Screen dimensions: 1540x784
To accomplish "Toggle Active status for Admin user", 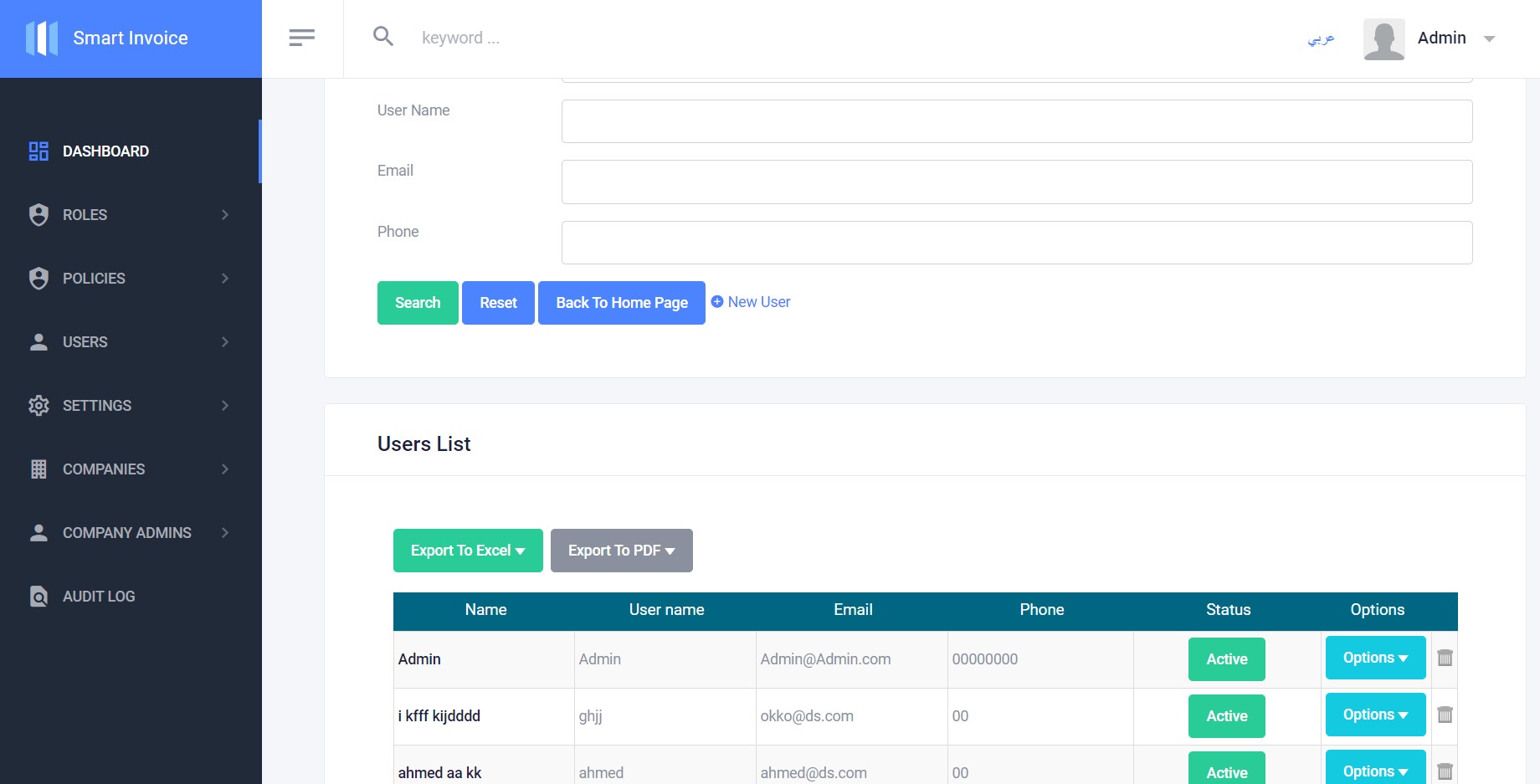I will click(x=1227, y=659).
